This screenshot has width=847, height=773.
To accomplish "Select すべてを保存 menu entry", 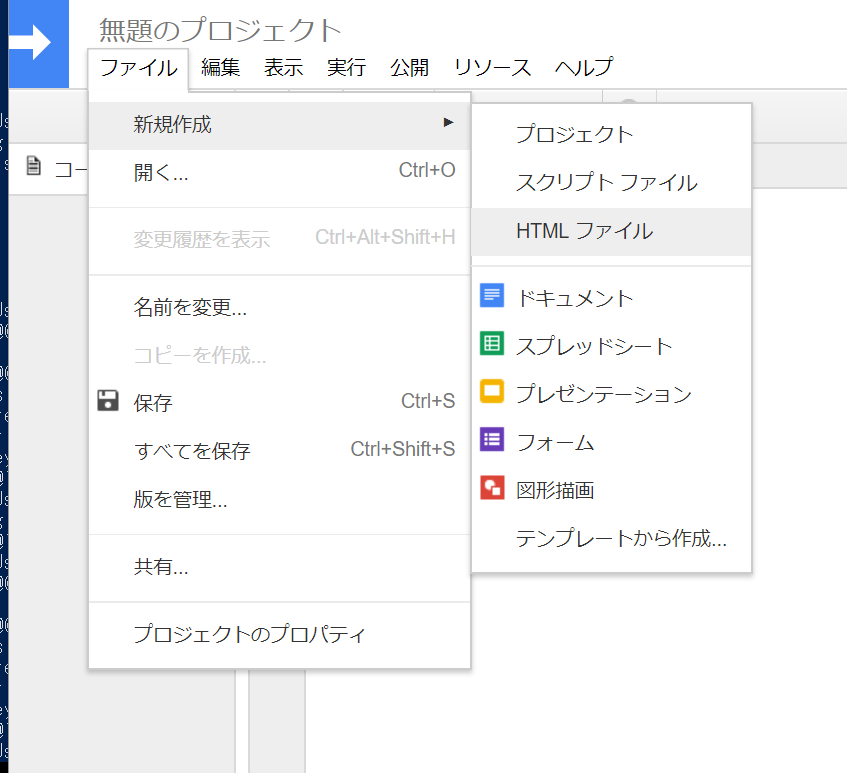I will [x=280, y=452].
